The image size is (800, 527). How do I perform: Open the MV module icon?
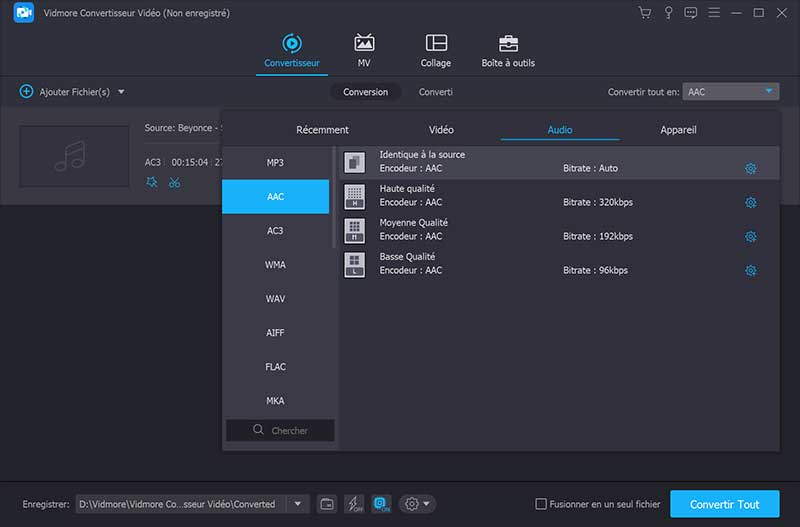pyautogui.click(x=364, y=44)
